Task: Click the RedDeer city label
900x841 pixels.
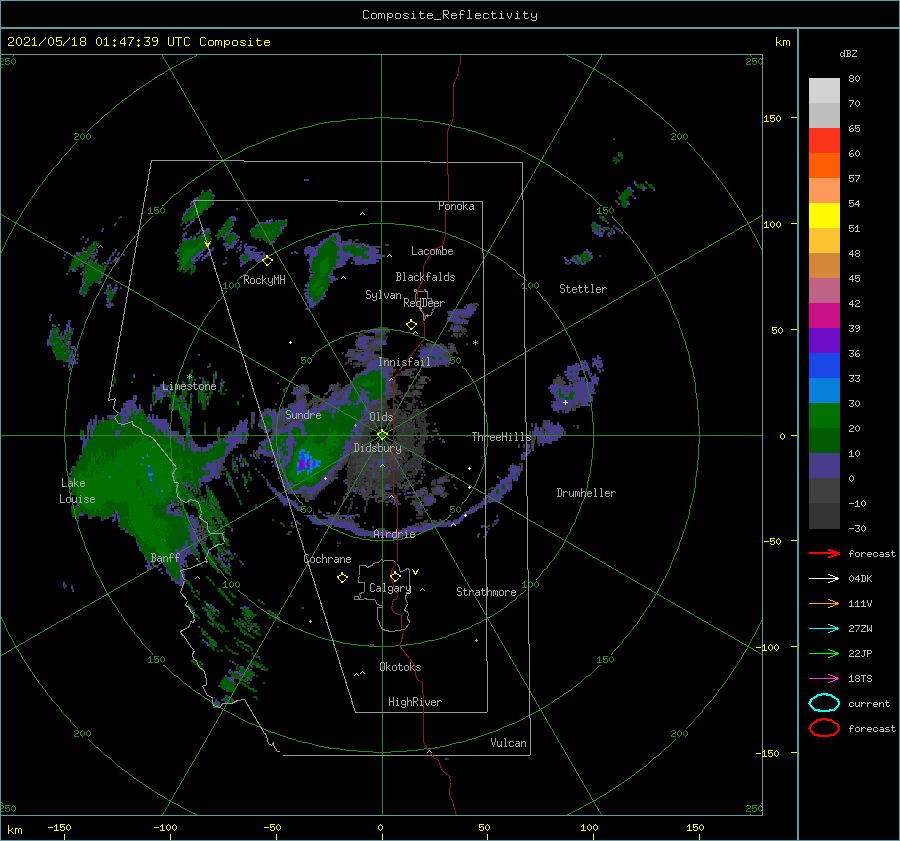Action: 424,303
